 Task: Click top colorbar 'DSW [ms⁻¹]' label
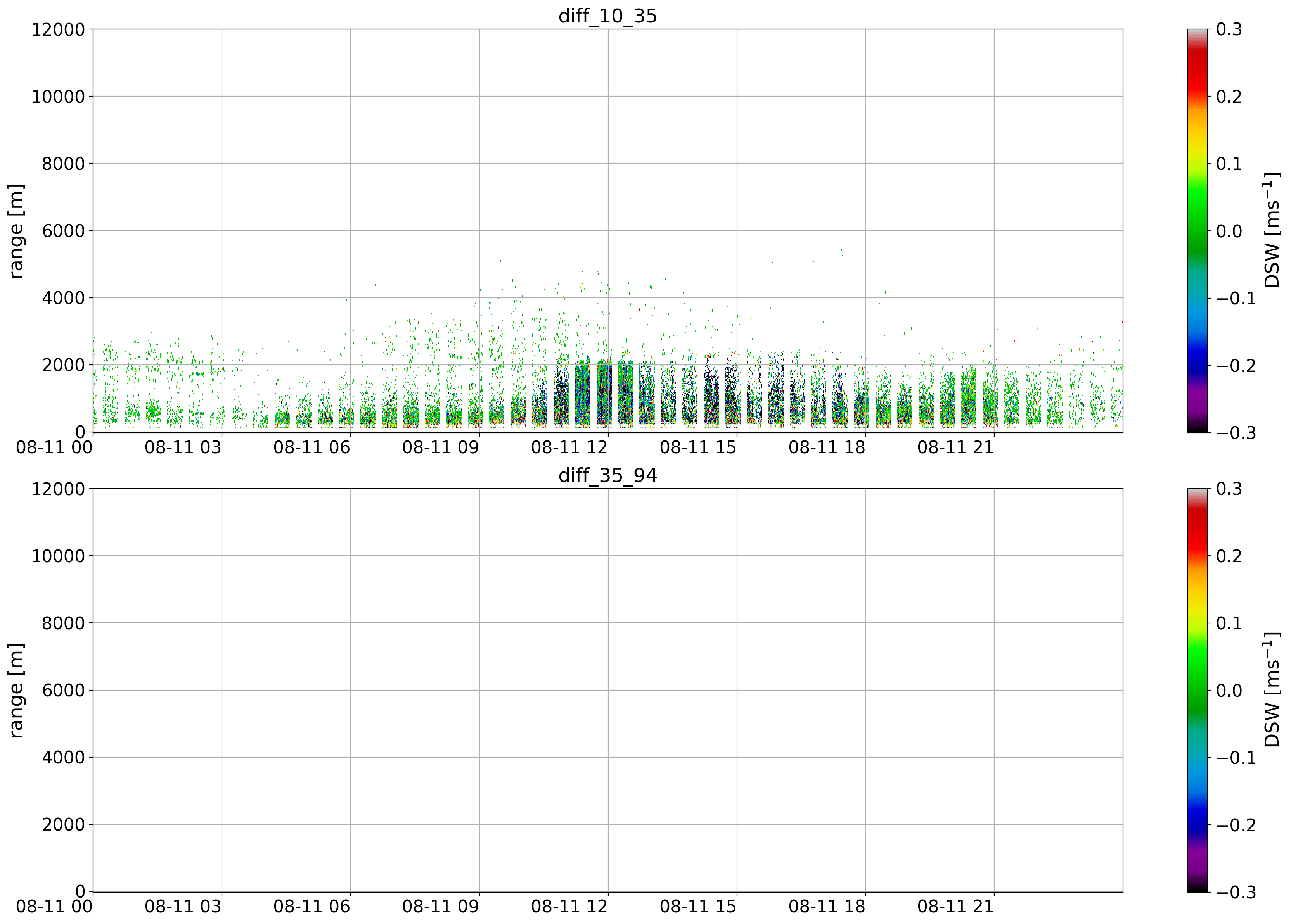pyautogui.click(x=1272, y=230)
